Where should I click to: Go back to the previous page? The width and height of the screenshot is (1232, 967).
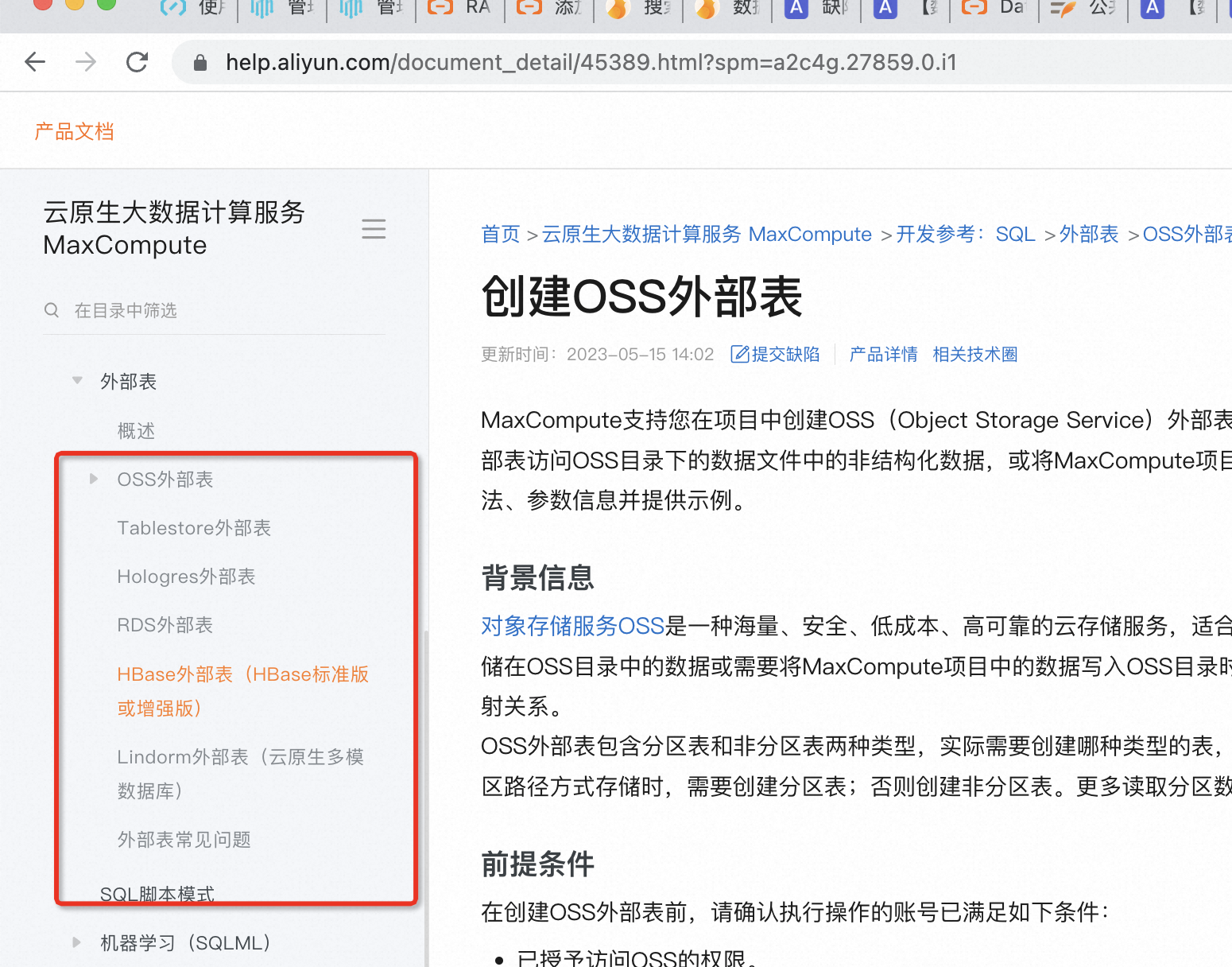35,62
